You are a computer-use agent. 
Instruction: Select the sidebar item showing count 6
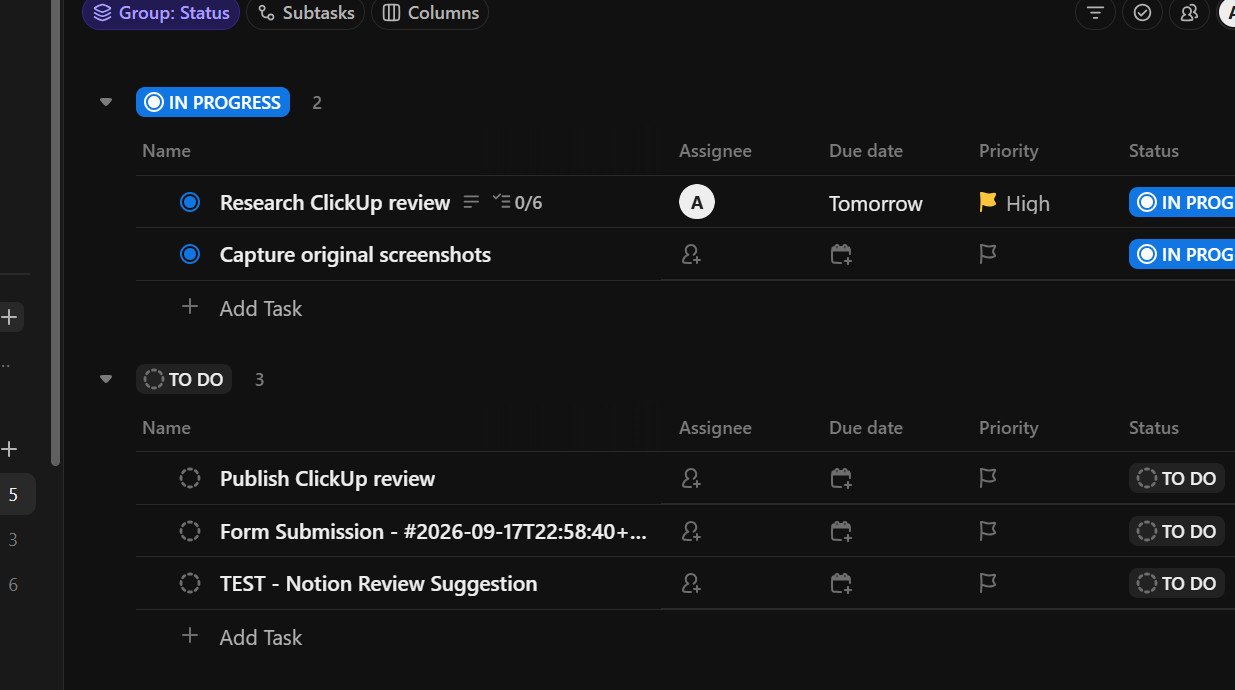tap(13, 585)
